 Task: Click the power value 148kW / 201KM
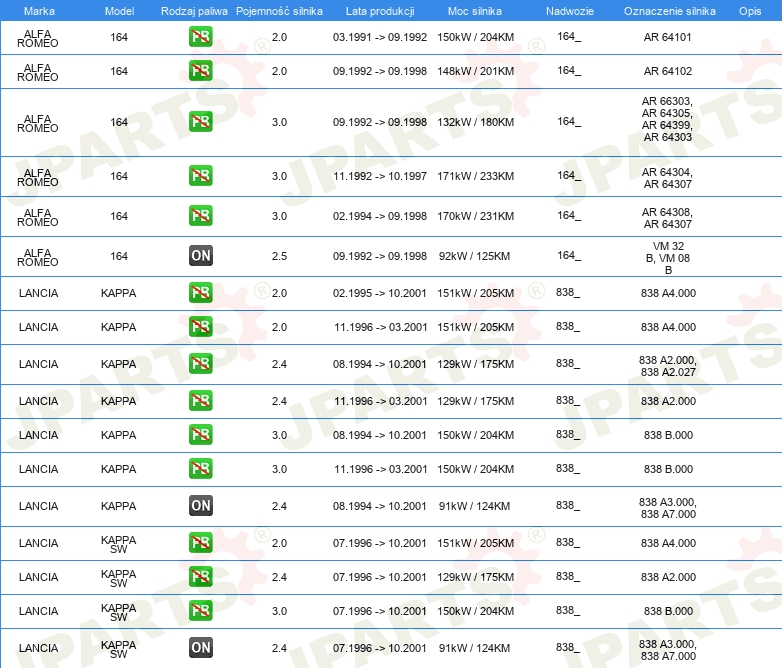click(475, 71)
